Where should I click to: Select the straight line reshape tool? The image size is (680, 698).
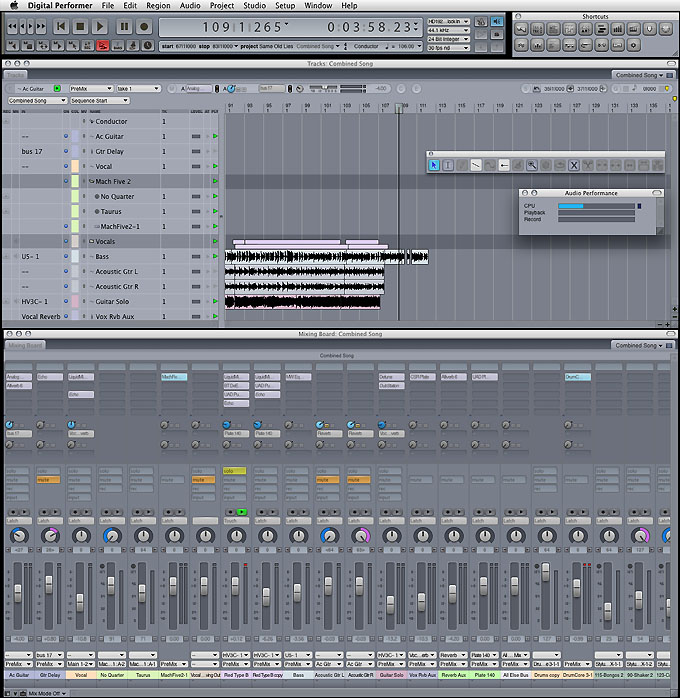476,166
